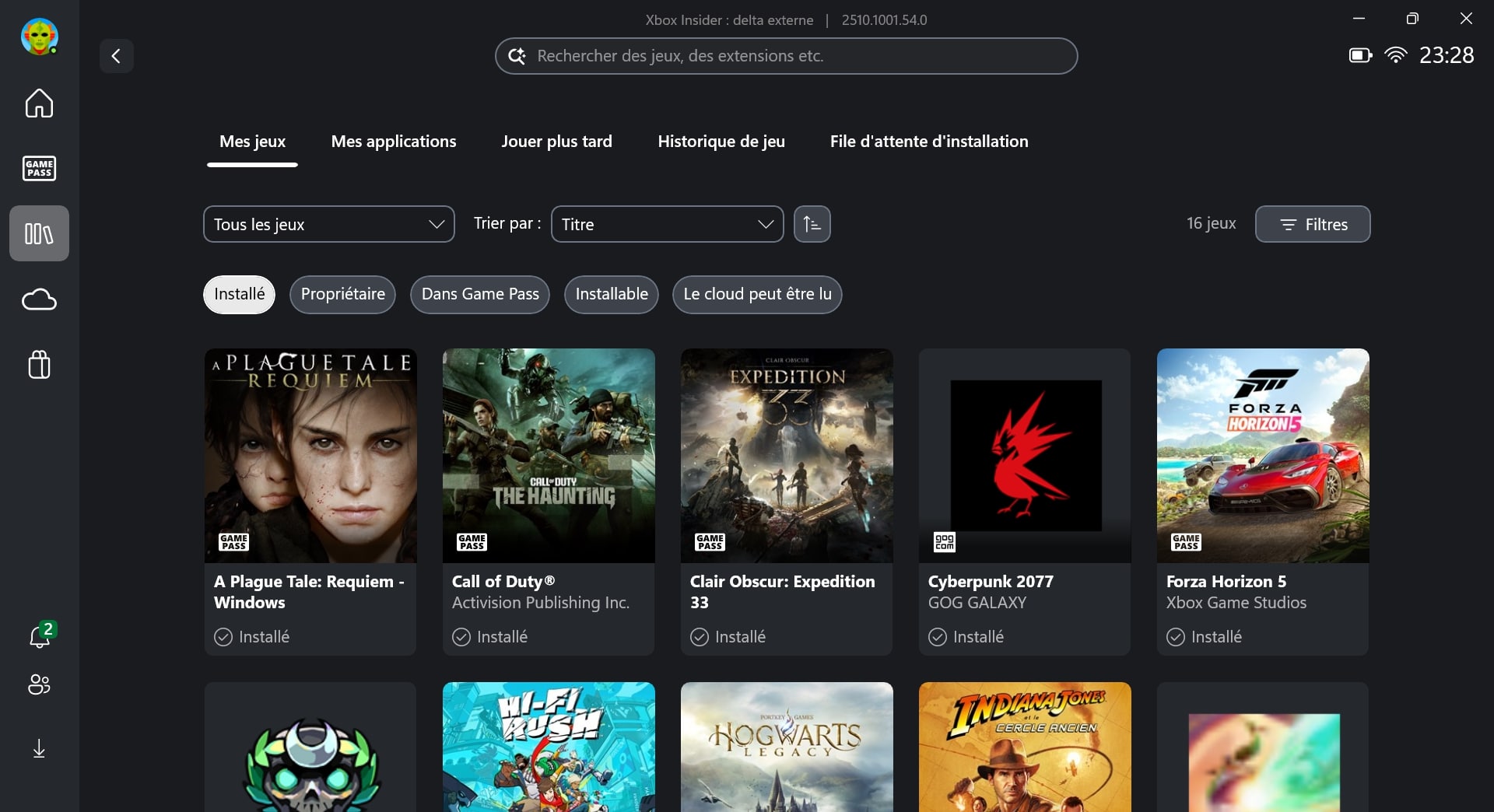
Task: Click the game search field
Action: pyautogui.click(x=786, y=56)
